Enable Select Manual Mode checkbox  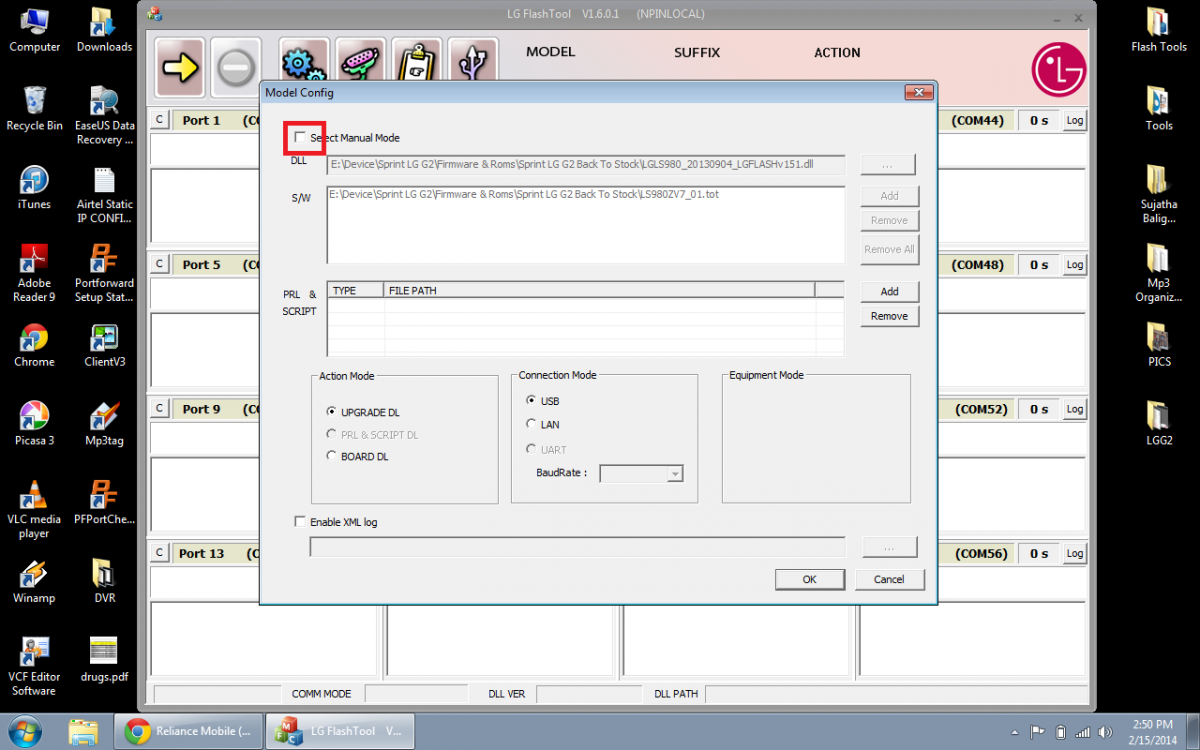(300, 137)
